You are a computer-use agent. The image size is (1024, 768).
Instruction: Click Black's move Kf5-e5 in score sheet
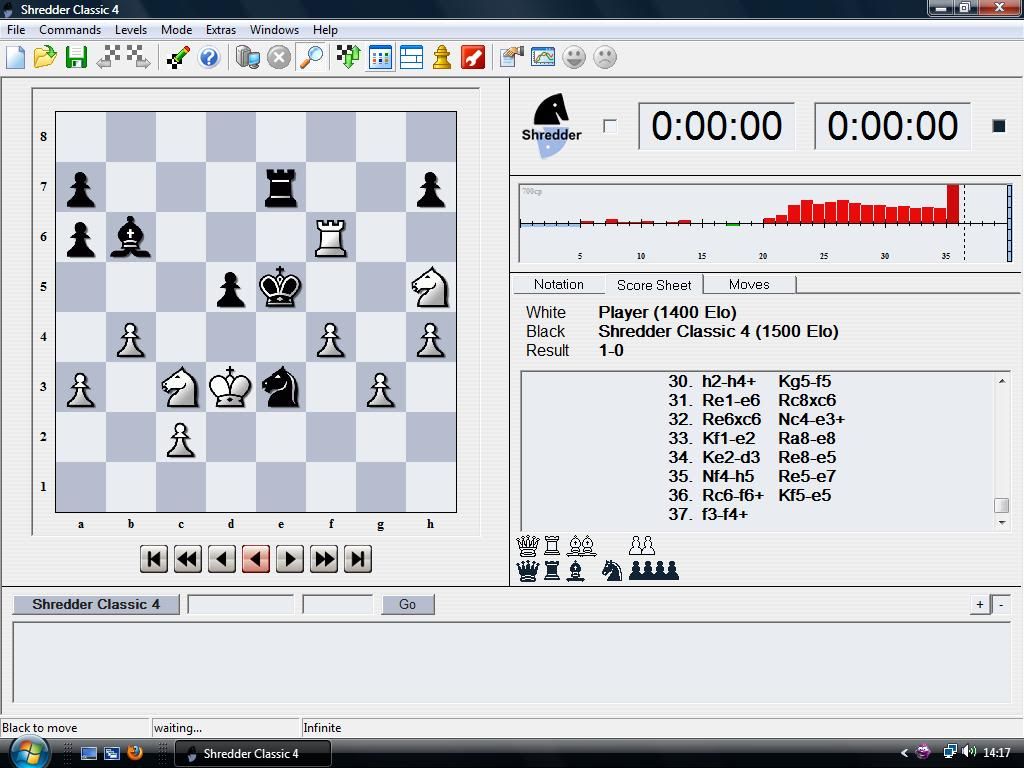(x=805, y=496)
